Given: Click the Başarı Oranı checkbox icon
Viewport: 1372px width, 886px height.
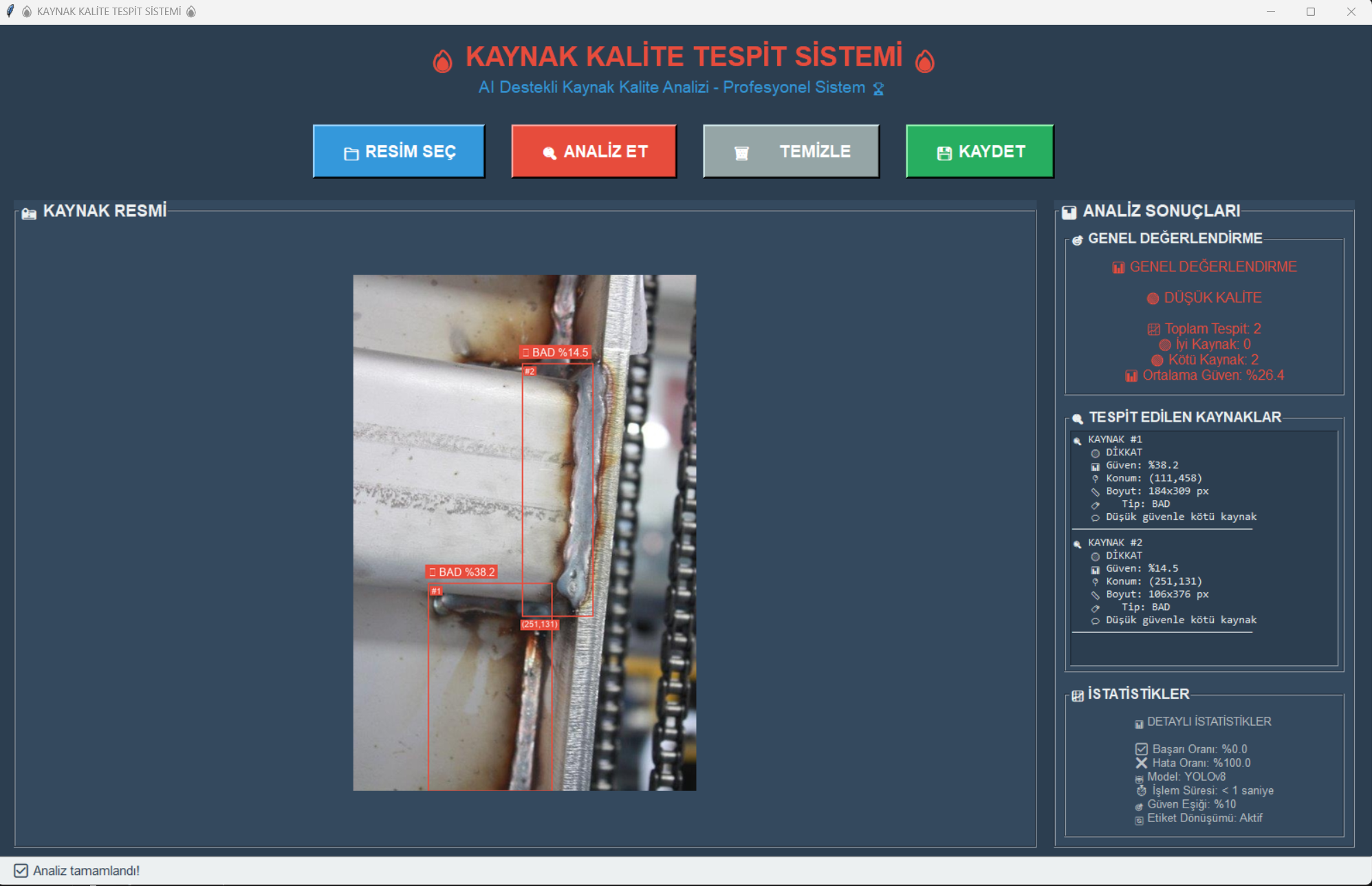Looking at the screenshot, I should coord(1142,749).
